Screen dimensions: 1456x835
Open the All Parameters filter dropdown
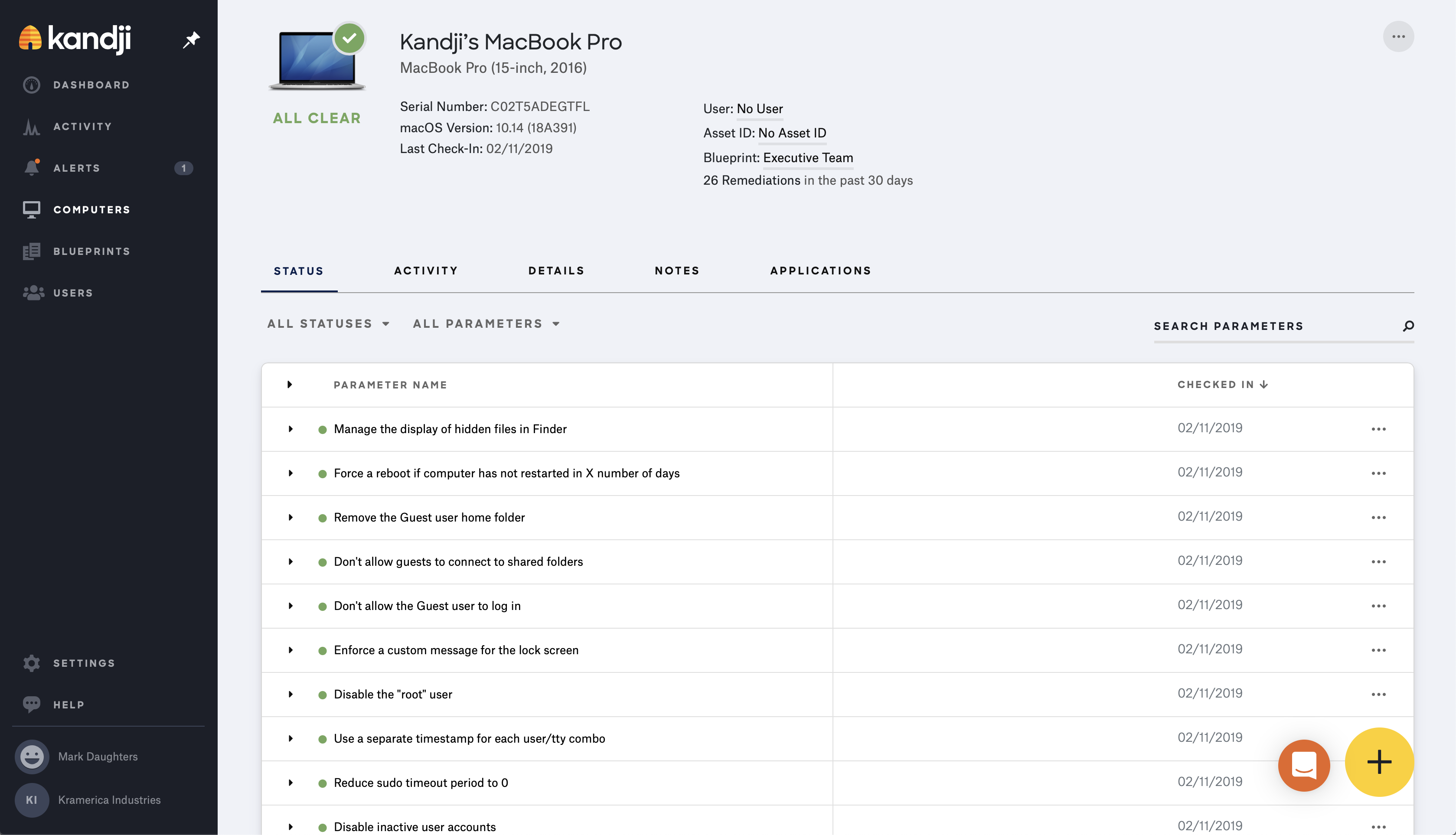click(486, 324)
